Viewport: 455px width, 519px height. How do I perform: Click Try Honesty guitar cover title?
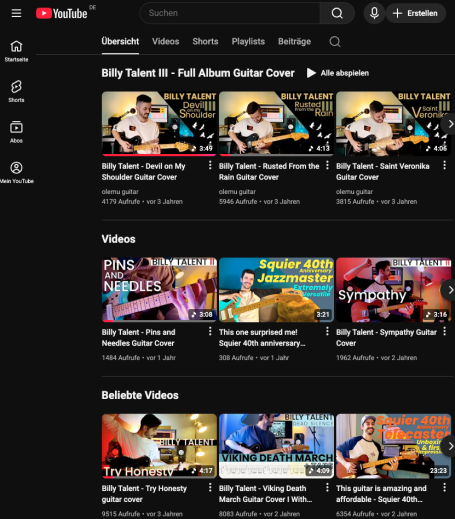point(144,494)
